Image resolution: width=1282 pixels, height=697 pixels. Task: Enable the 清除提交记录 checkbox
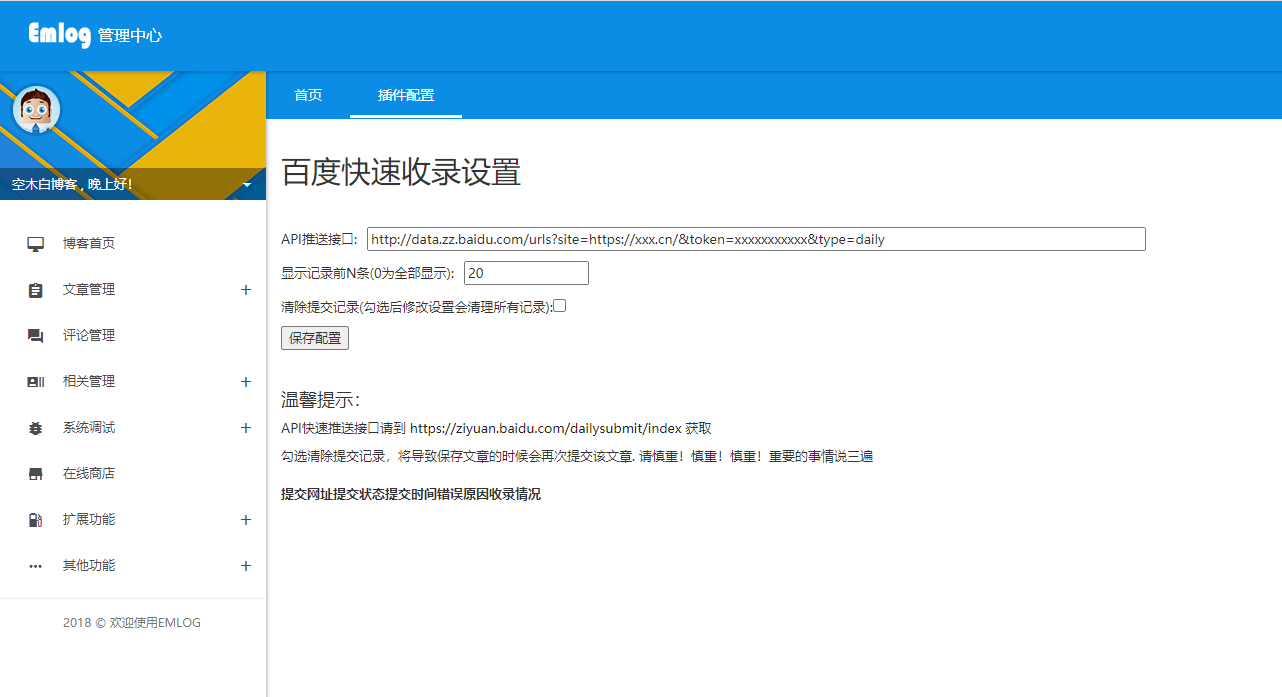click(x=559, y=305)
